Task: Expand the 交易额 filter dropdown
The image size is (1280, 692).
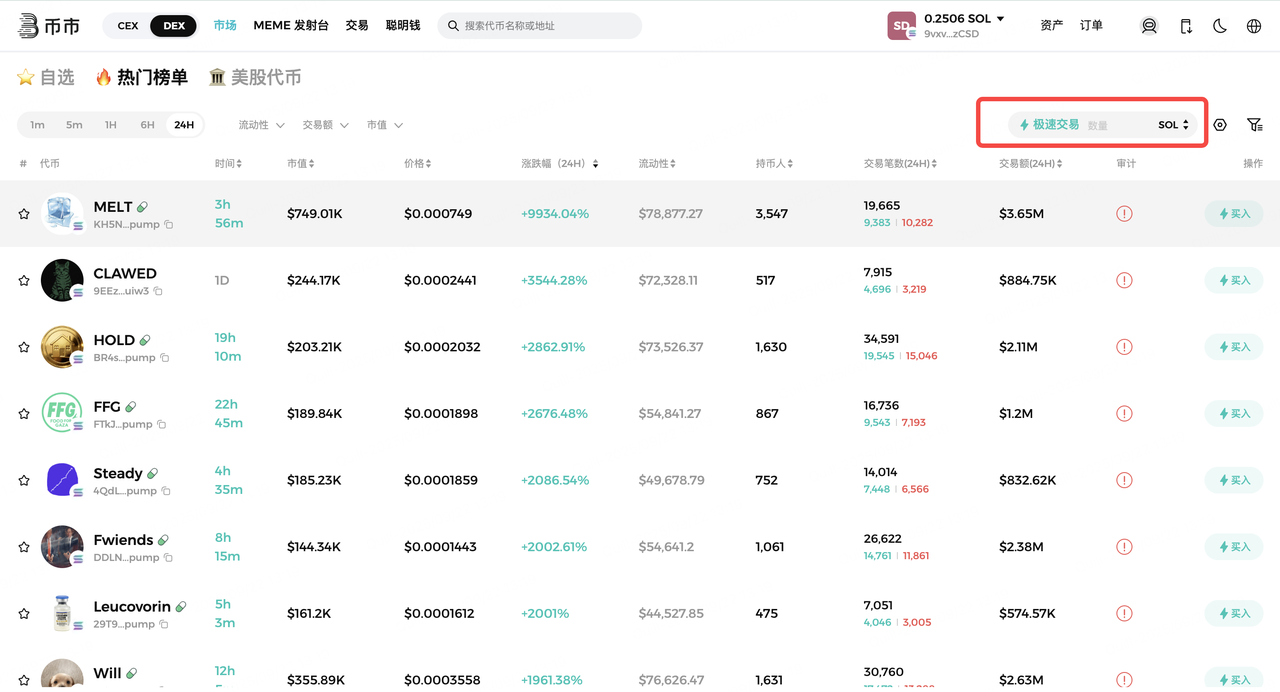Action: (325, 125)
